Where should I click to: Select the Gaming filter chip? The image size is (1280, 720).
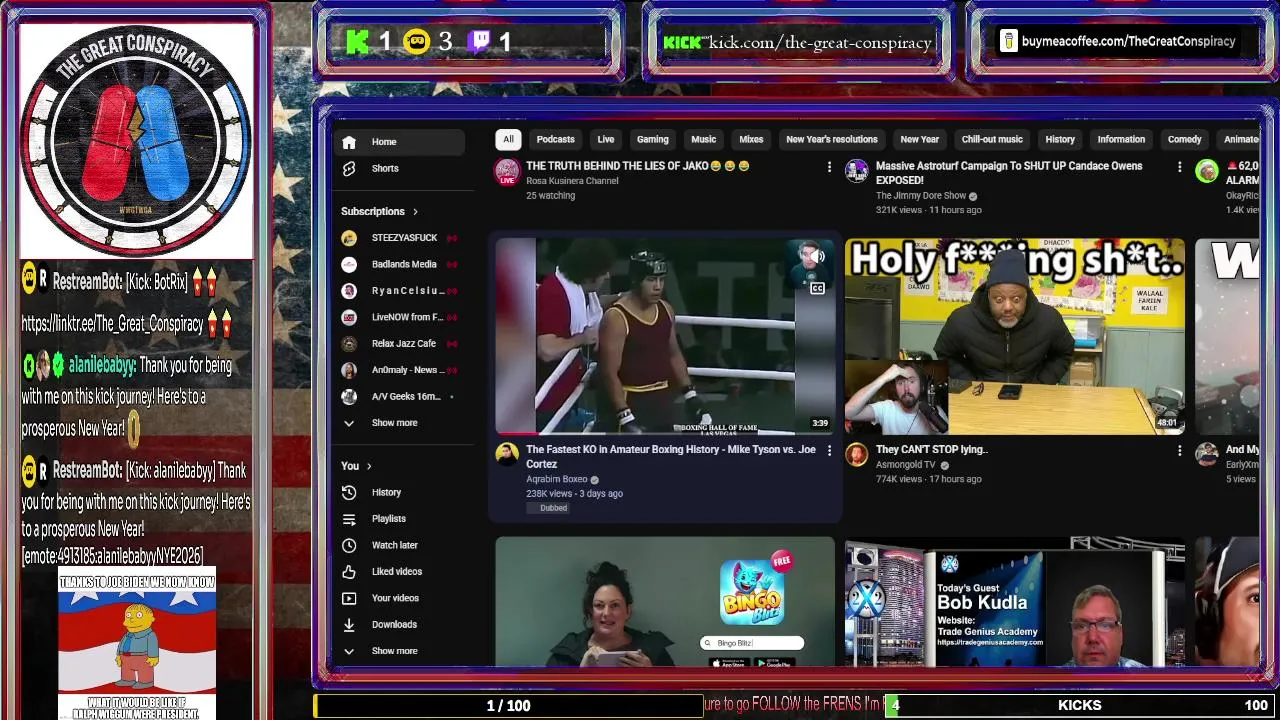point(652,140)
